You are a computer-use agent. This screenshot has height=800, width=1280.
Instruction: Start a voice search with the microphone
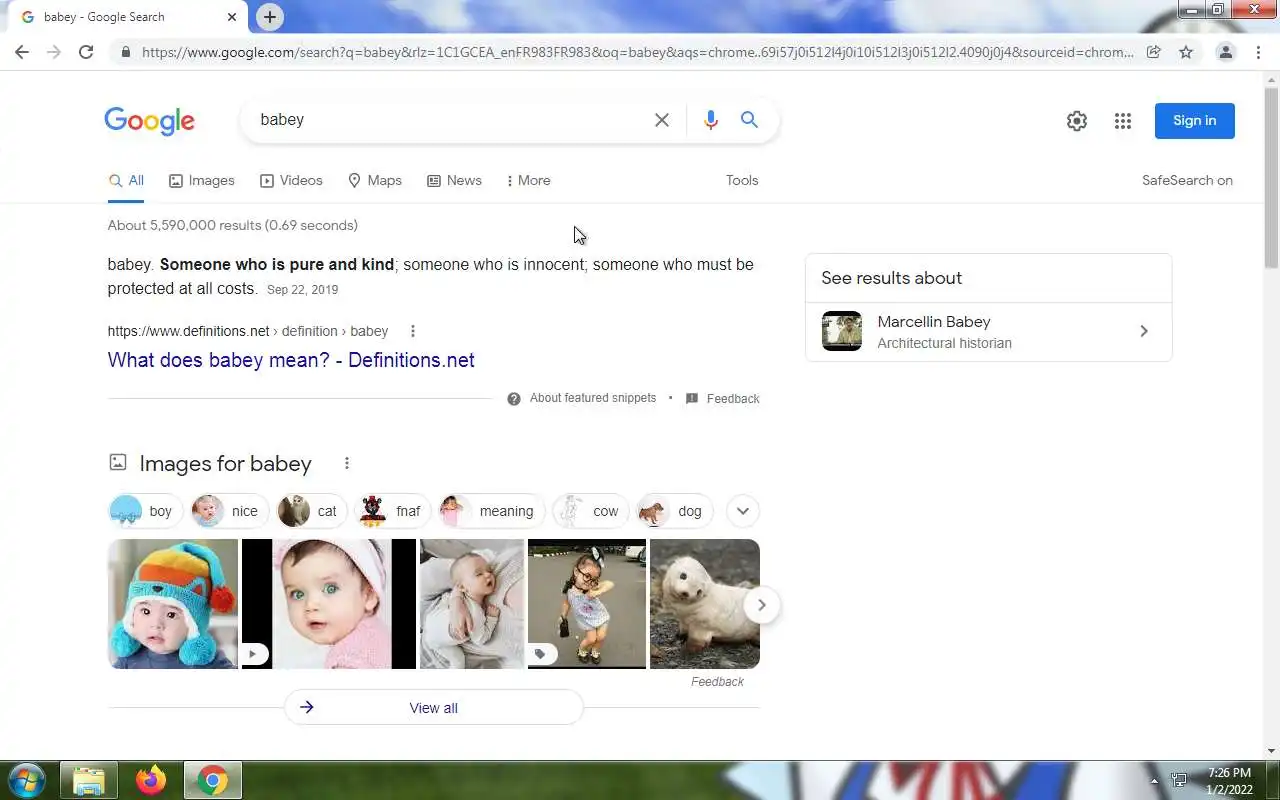coord(711,120)
